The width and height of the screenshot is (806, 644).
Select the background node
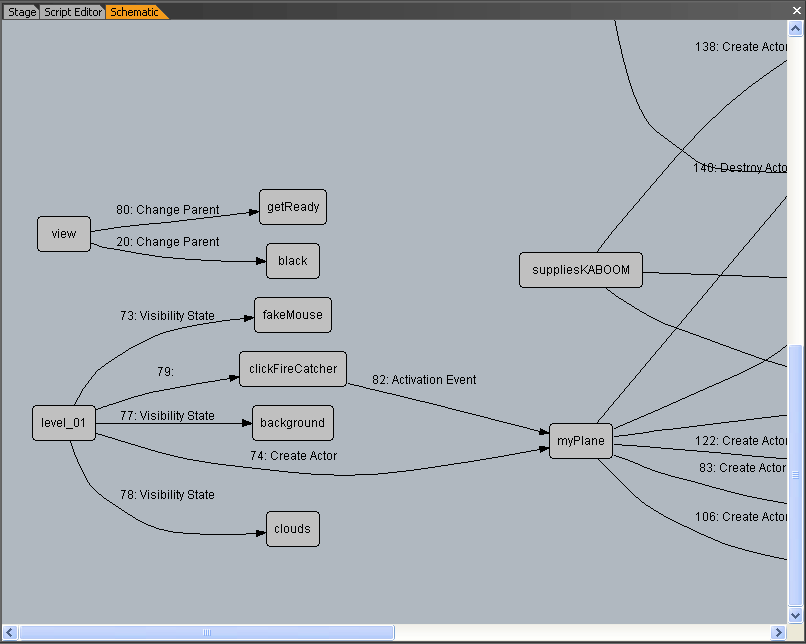(292, 423)
